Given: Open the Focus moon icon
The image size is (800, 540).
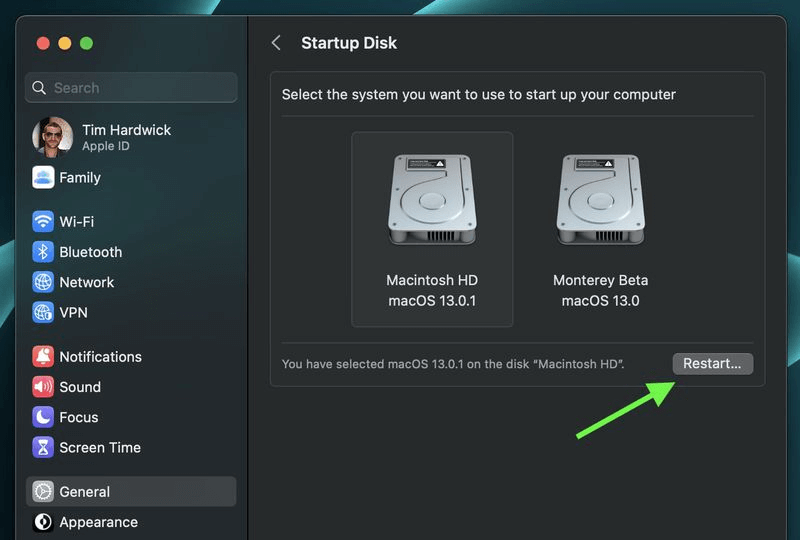Looking at the screenshot, I should 43,417.
